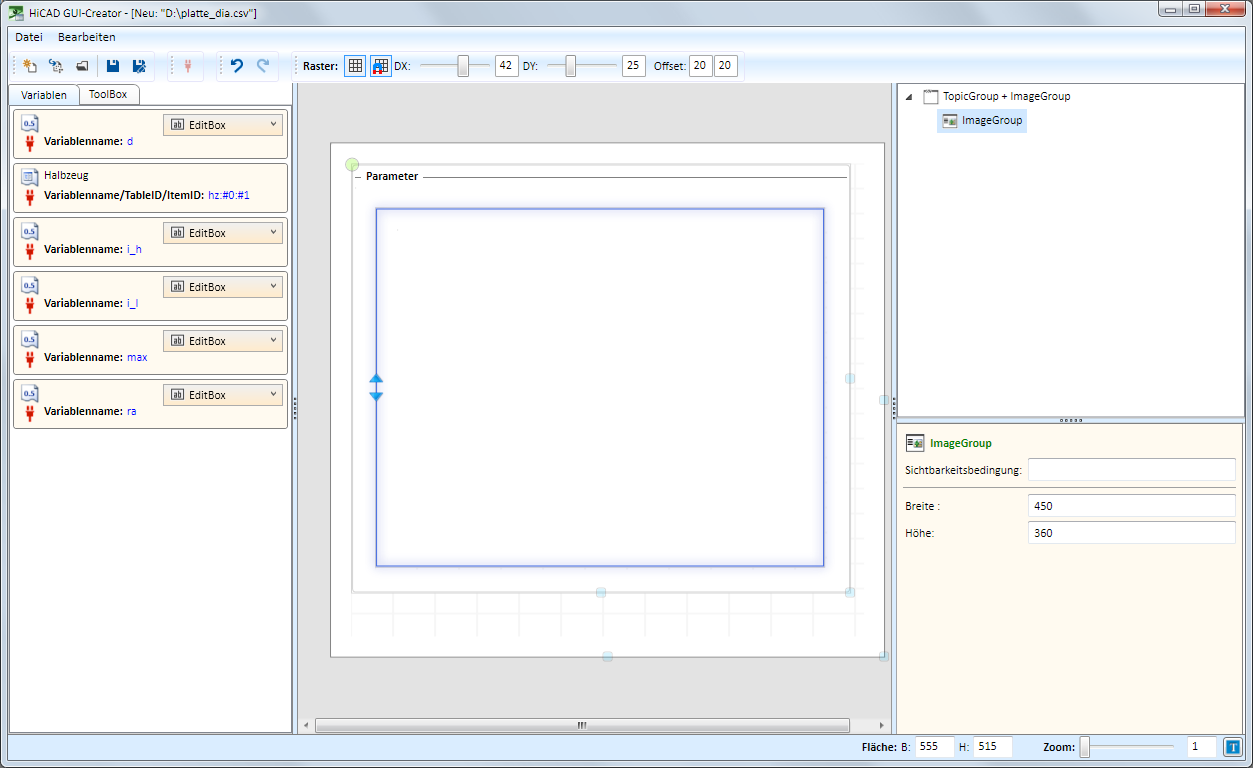Screen dimensions: 1253x768
Task: Click the Save As disk icon
Action: [x=139, y=66]
